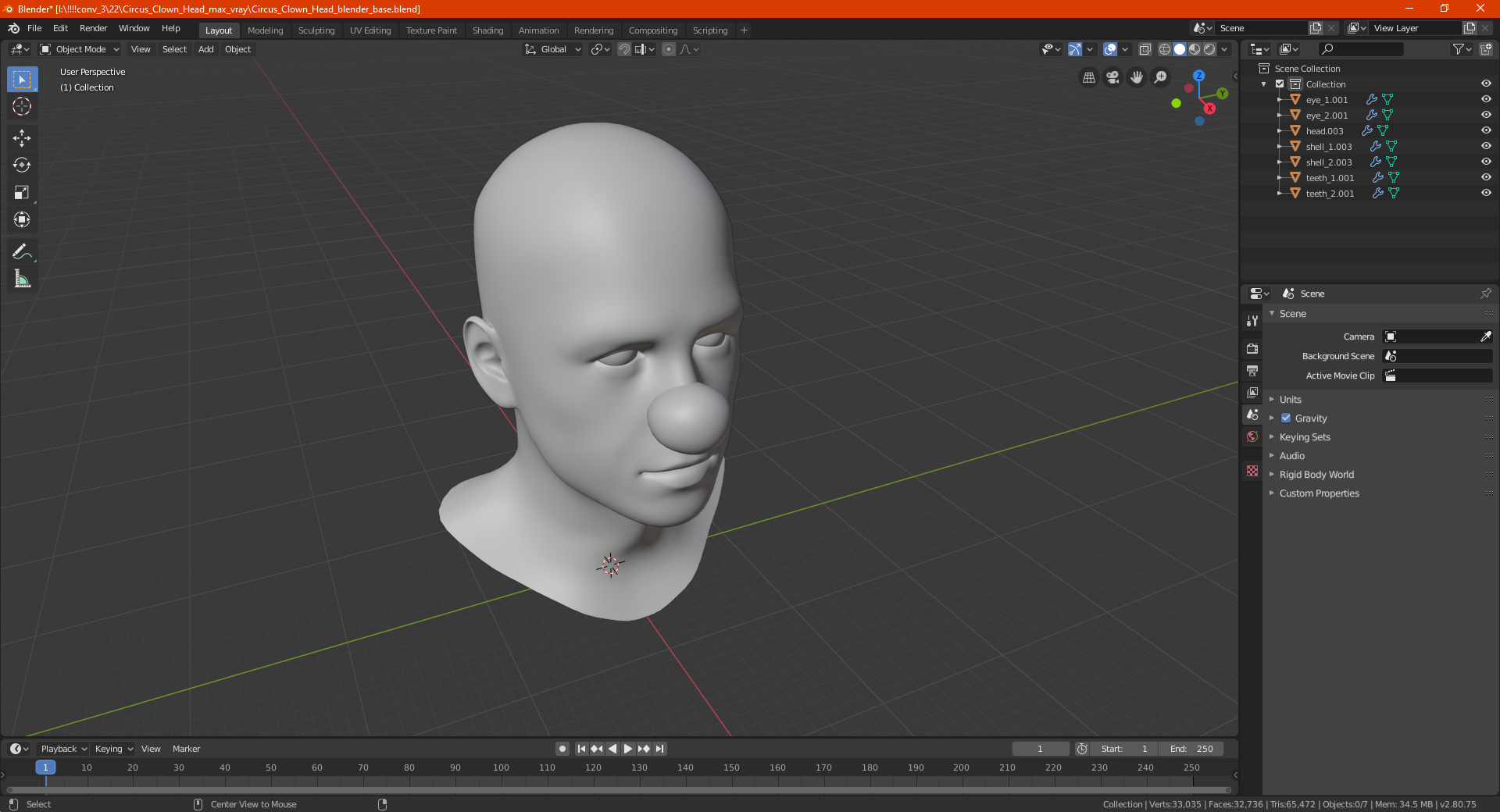Play animation forward

(x=628, y=749)
